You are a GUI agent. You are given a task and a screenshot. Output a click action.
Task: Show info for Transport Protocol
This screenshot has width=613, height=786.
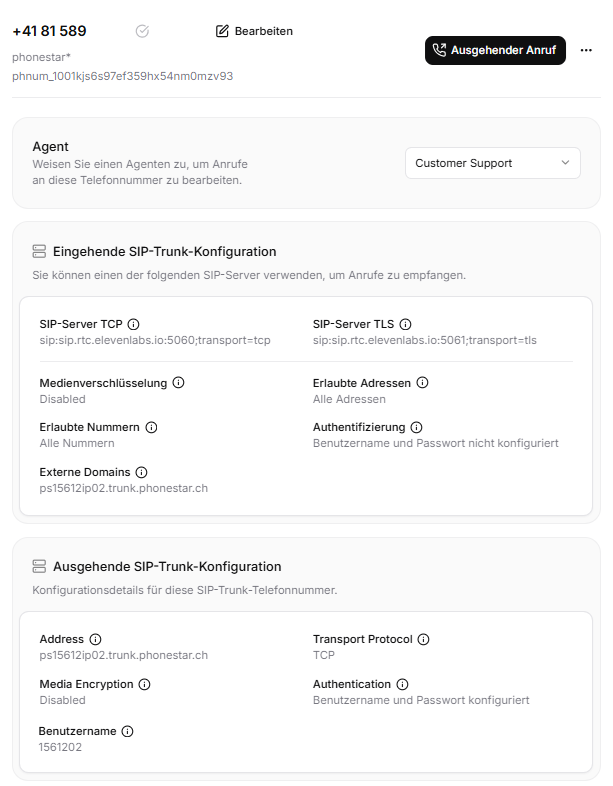click(x=423, y=639)
